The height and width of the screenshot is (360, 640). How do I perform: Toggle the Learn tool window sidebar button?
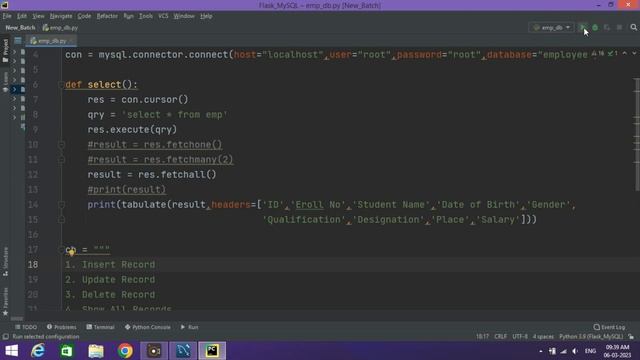(x=5, y=82)
